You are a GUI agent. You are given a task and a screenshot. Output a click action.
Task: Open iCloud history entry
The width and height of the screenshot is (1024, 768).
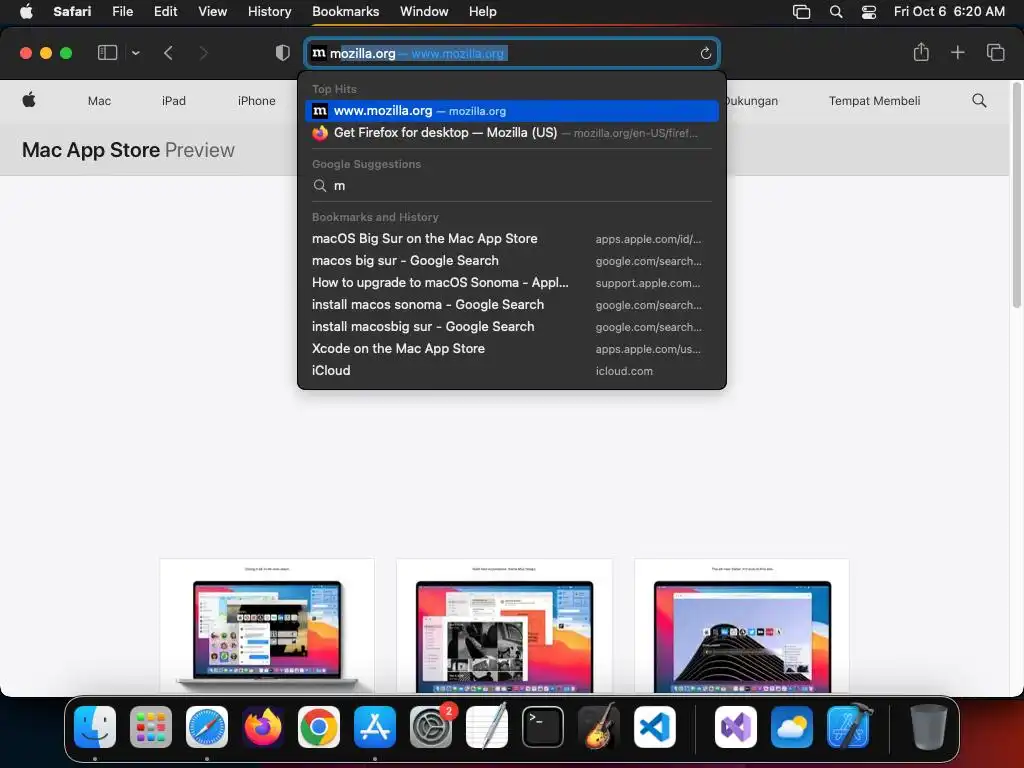pyautogui.click(x=512, y=371)
